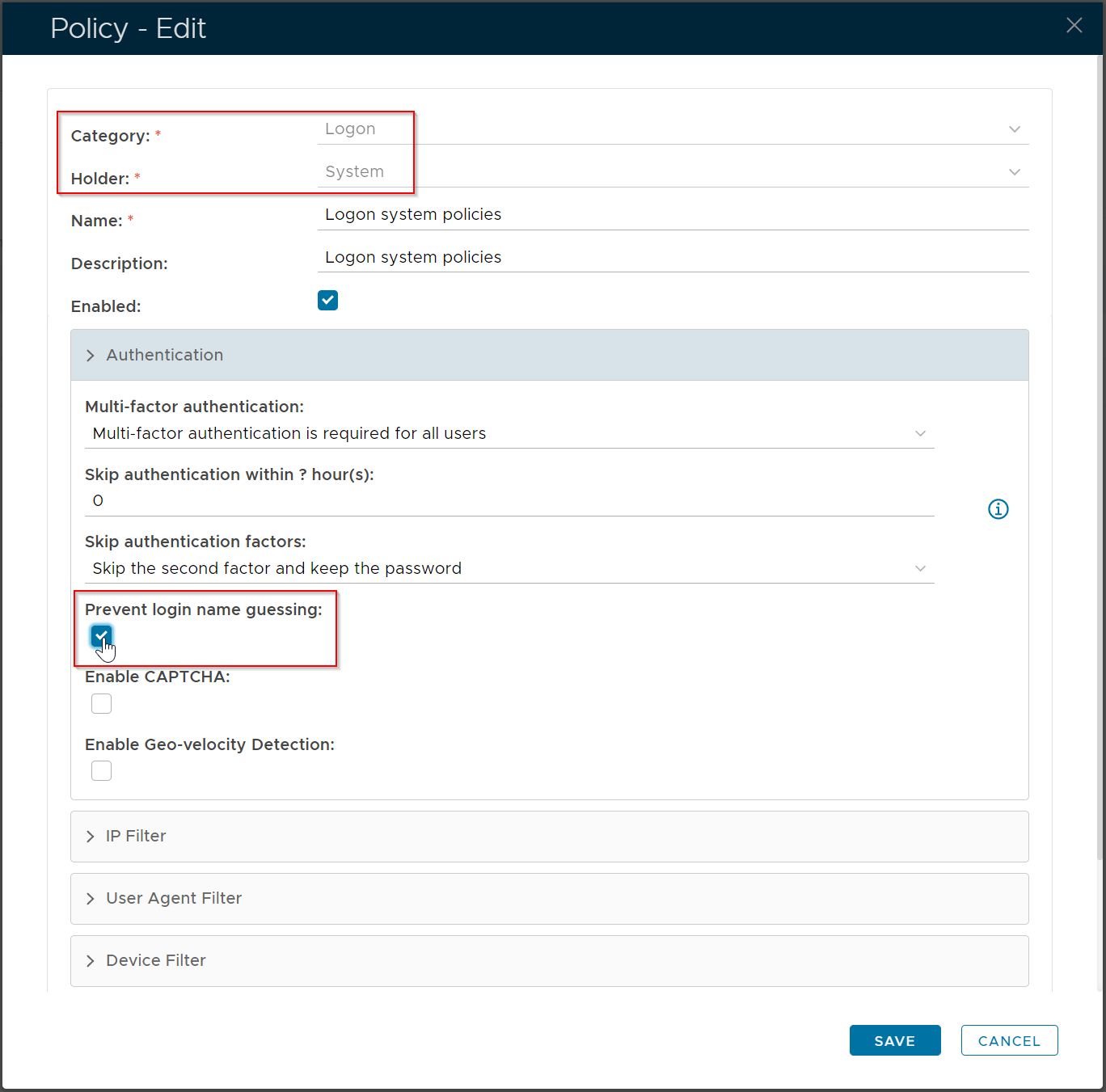Enable Geo-velocity Detection checkbox
Image resolution: width=1106 pixels, height=1092 pixels.
[101, 771]
